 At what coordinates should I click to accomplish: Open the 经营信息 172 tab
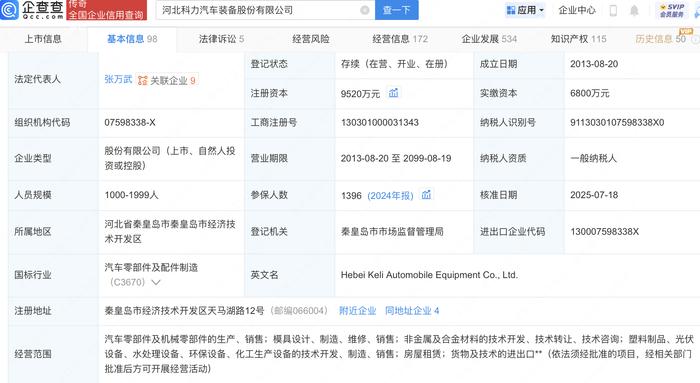[x=400, y=39]
